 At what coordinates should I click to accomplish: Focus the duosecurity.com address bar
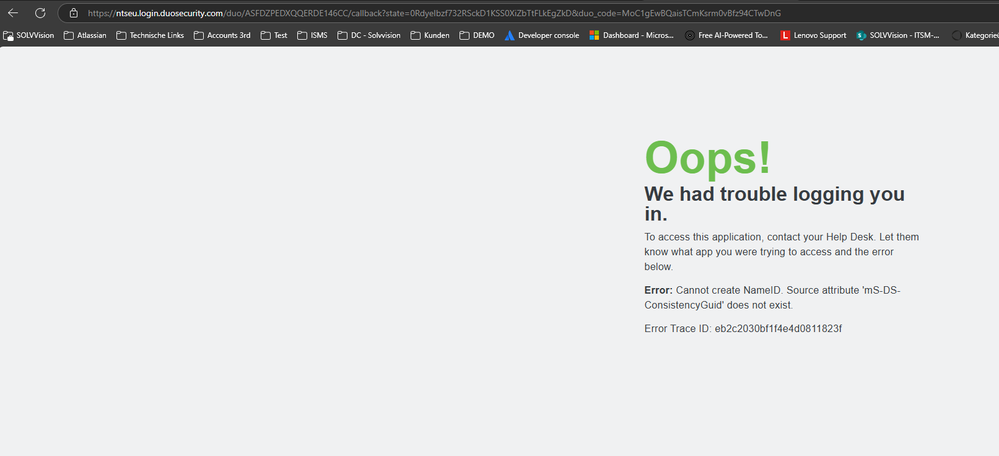pyautogui.click(x=529, y=13)
